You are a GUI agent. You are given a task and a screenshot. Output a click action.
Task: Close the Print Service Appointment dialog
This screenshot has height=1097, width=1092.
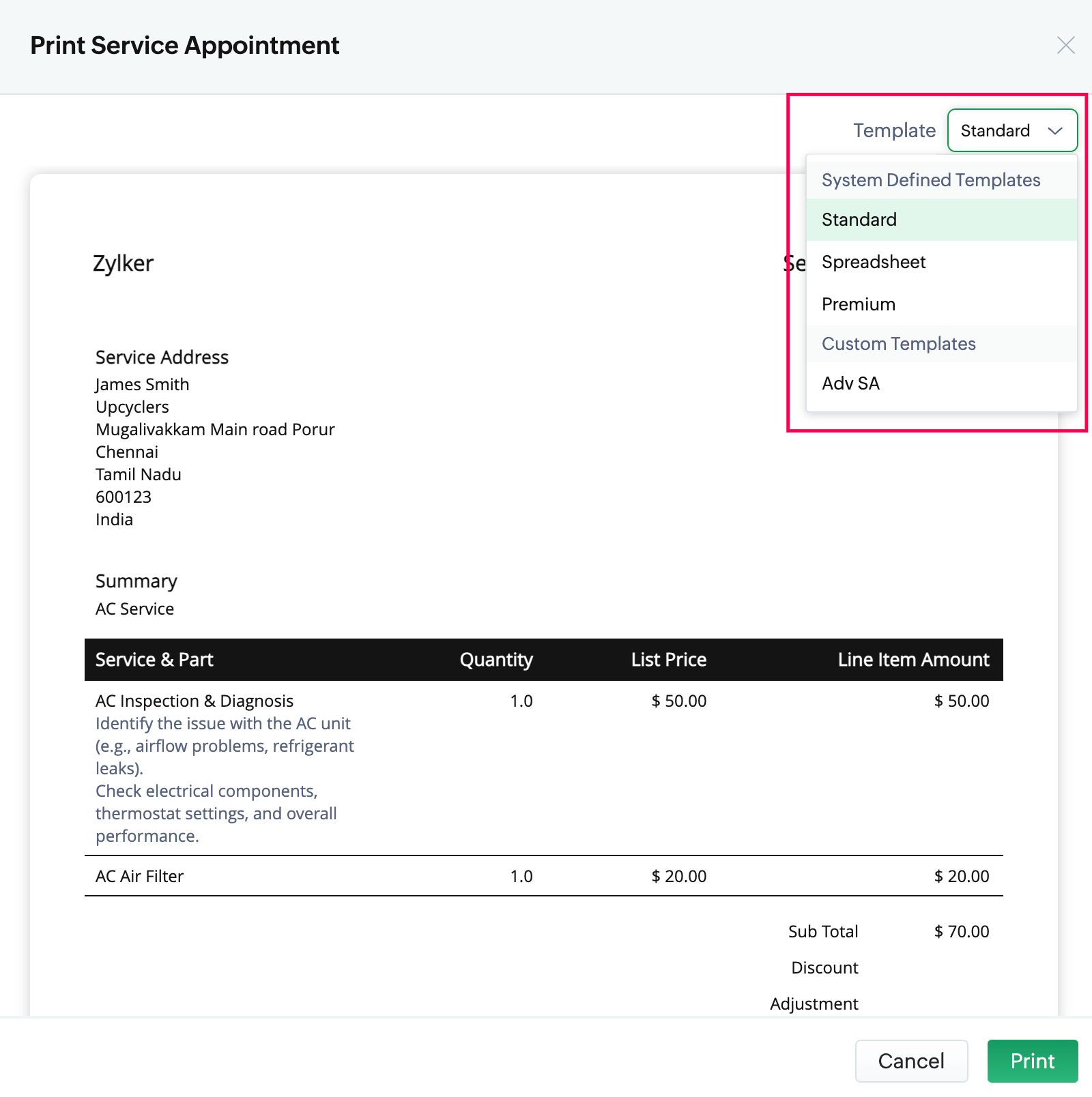[x=1065, y=46]
